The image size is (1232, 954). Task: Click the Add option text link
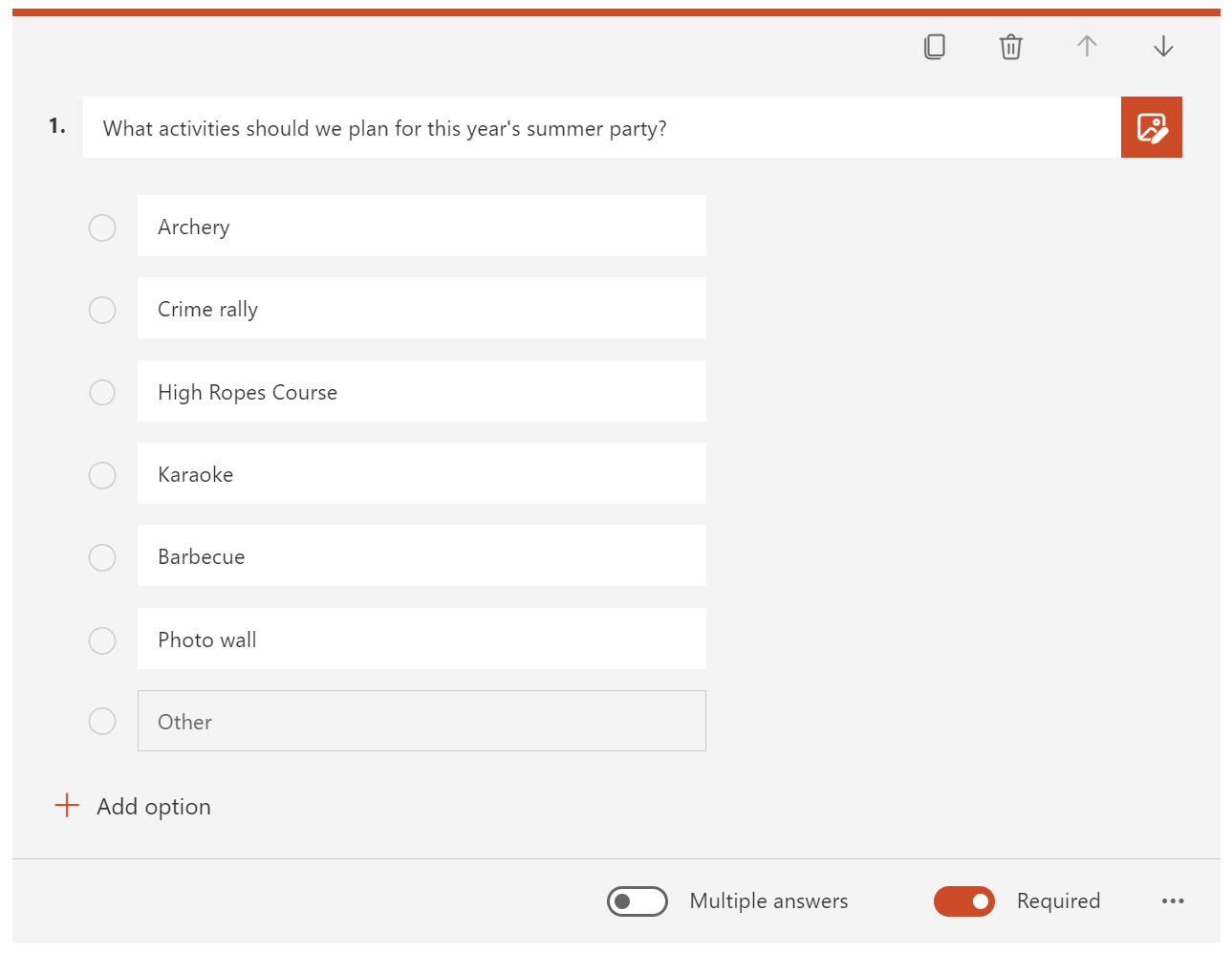pos(154,807)
